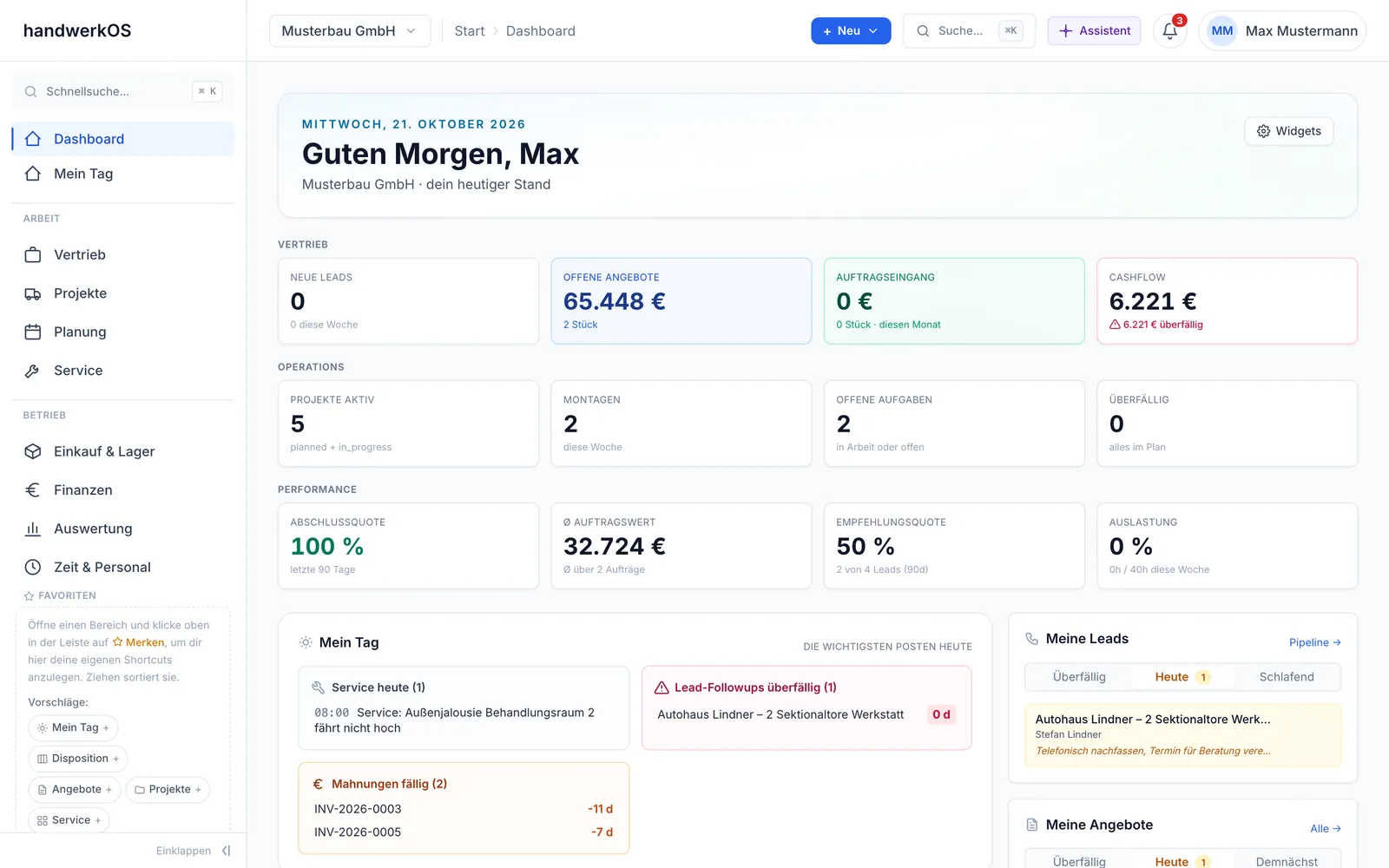Image resolution: width=1389 pixels, height=868 pixels.
Task: Open the Musterbau GmbH company dropdown
Action: 350,31
